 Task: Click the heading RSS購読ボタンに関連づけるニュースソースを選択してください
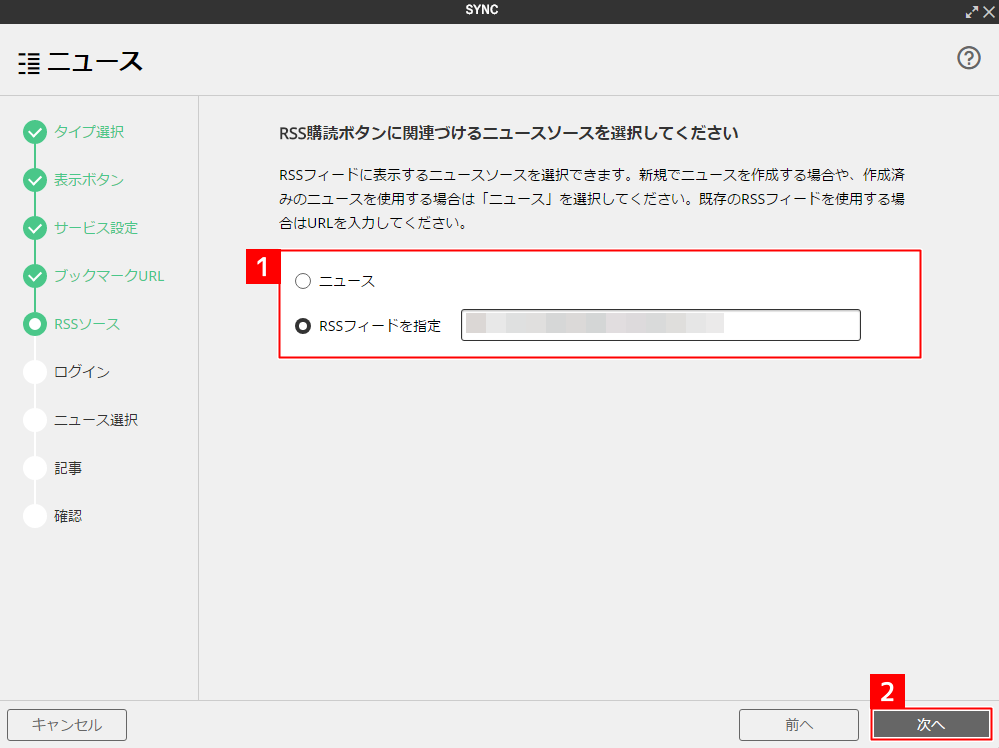coord(508,133)
